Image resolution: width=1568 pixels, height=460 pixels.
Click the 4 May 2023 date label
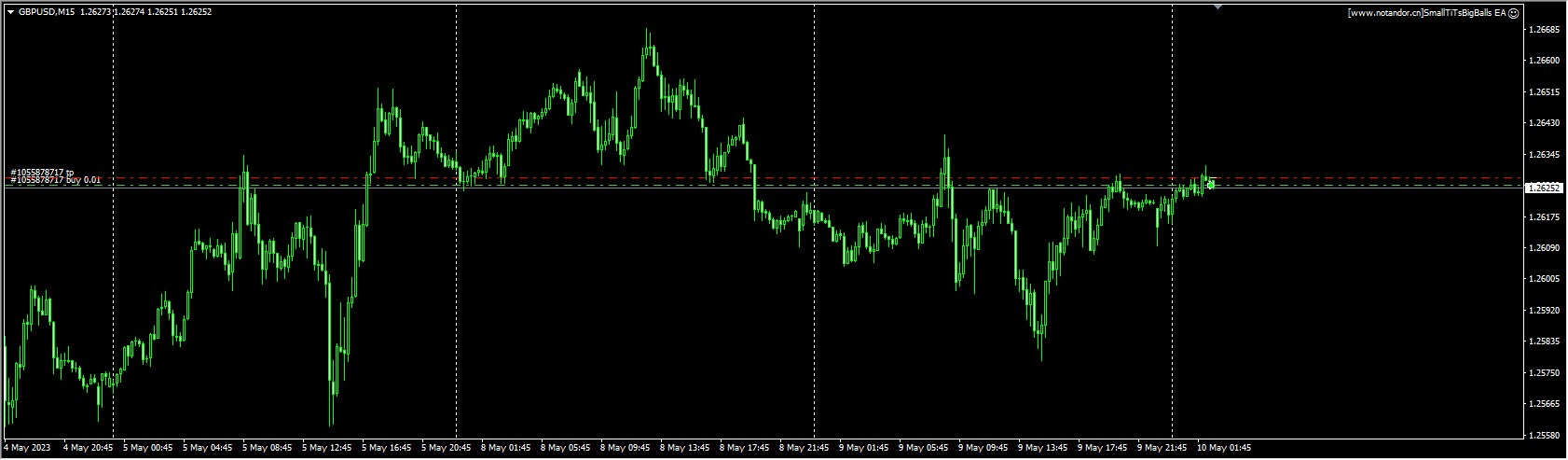(25, 449)
